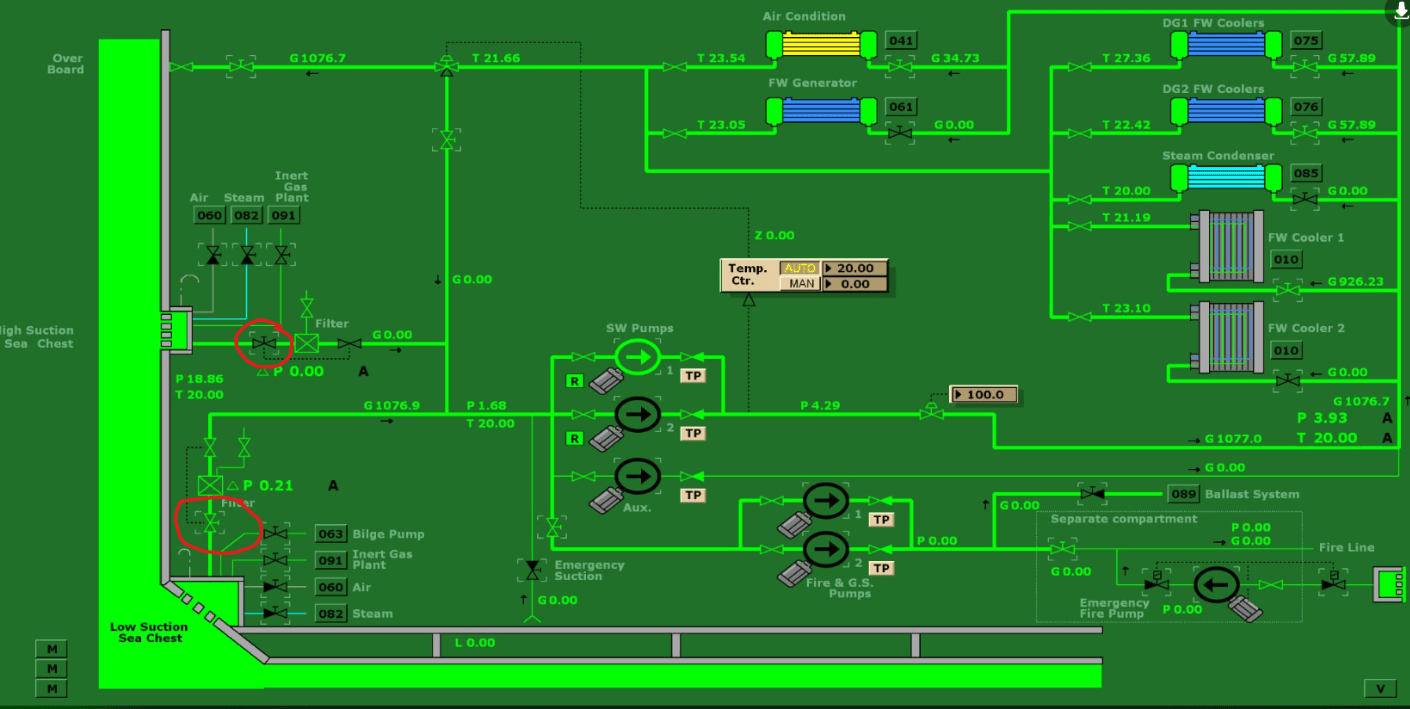Open diagram link 075 for DG1 FW Coolers

(x=1305, y=41)
